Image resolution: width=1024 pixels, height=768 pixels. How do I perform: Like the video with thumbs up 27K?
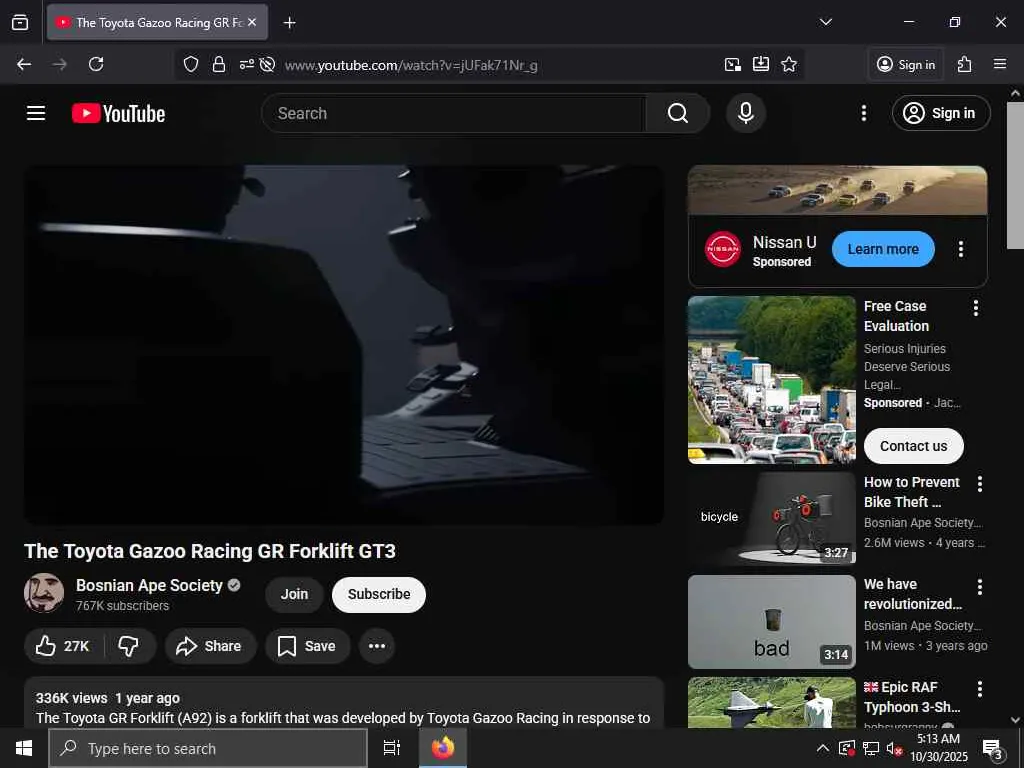[x=63, y=646]
